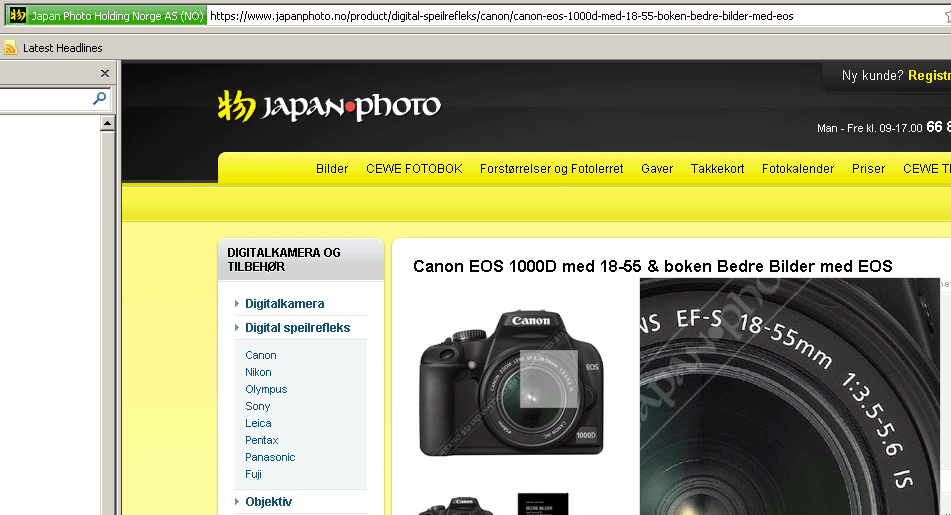This screenshot has height=515, width=951.
Task: Open Forstørrelser og Fotolerret tab
Action: coord(551,169)
